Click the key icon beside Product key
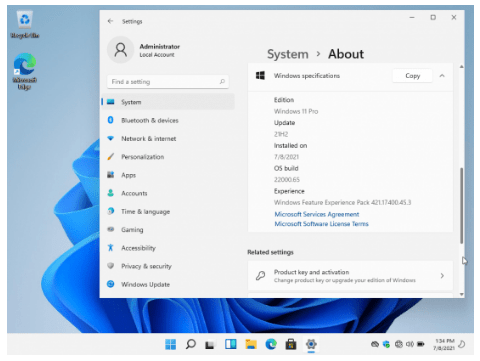 (x=261, y=276)
